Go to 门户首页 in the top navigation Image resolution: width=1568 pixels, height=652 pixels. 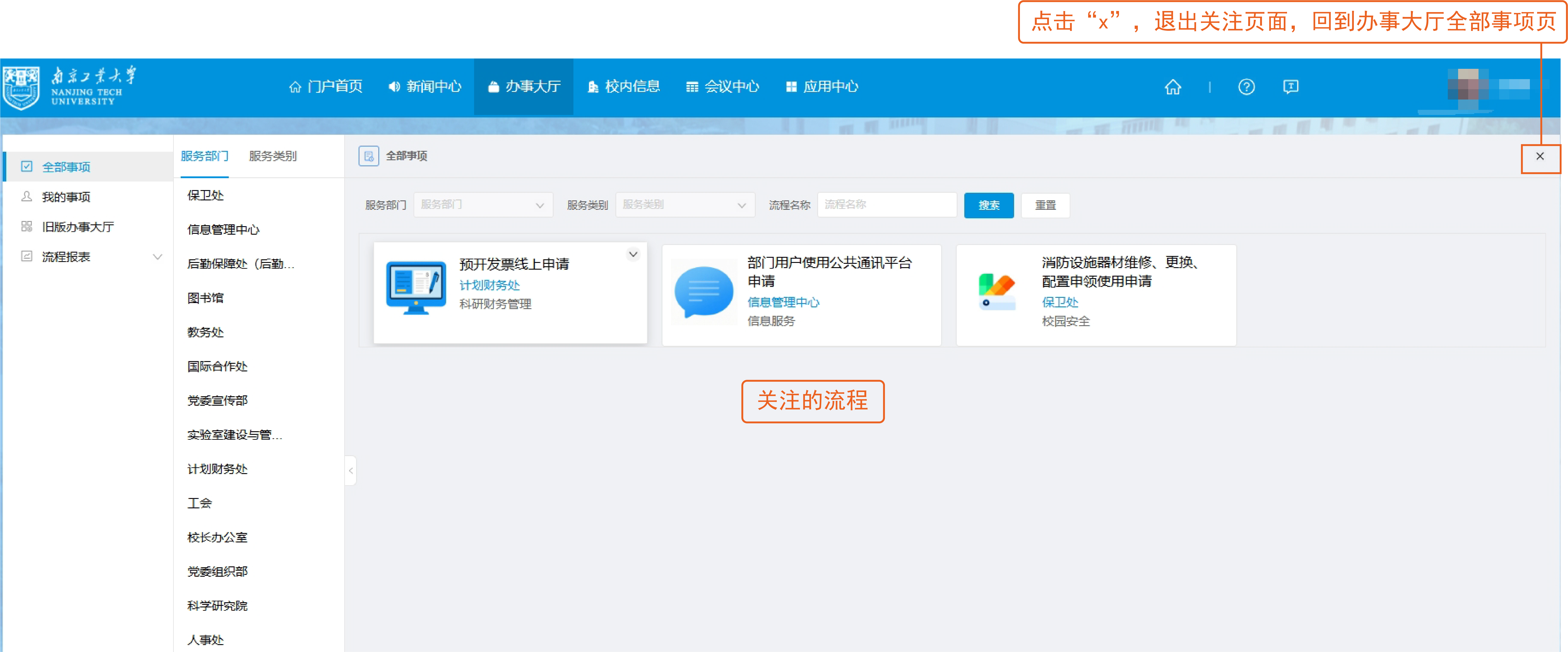(x=326, y=87)
